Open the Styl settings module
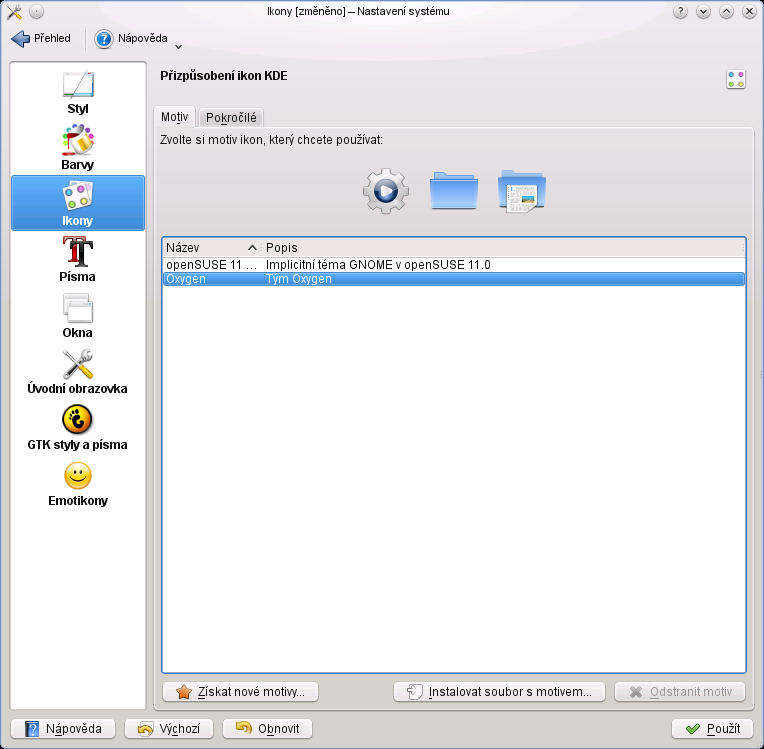Screen dimensions: 764x749 [77, 92]
